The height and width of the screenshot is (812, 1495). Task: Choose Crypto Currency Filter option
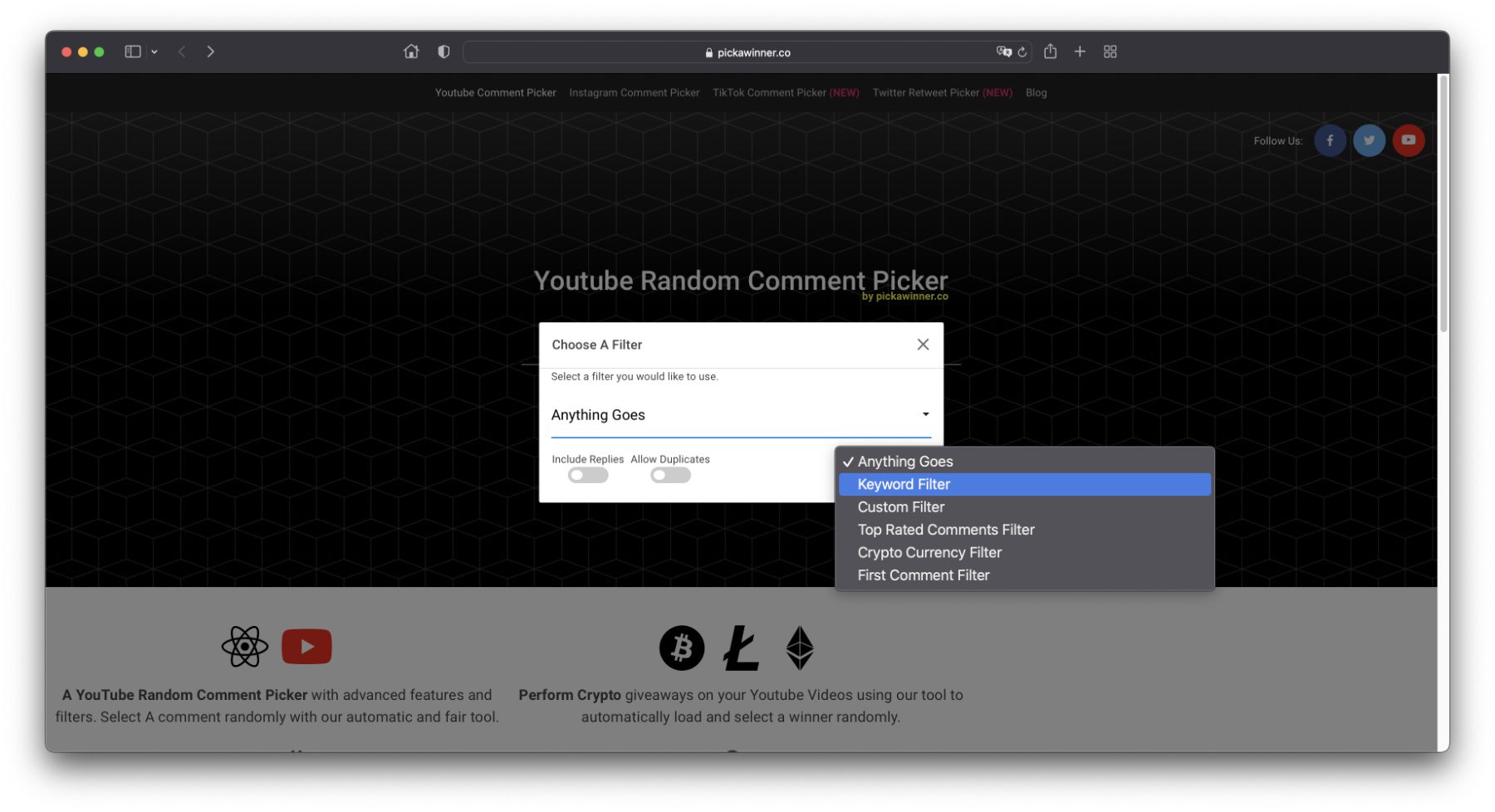(929, 552)
